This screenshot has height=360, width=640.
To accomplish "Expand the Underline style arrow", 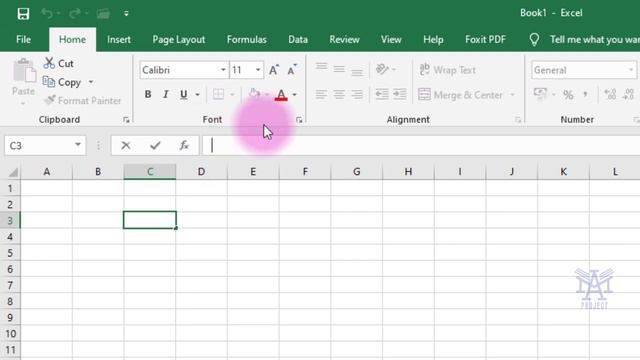I will pos(198,95).
